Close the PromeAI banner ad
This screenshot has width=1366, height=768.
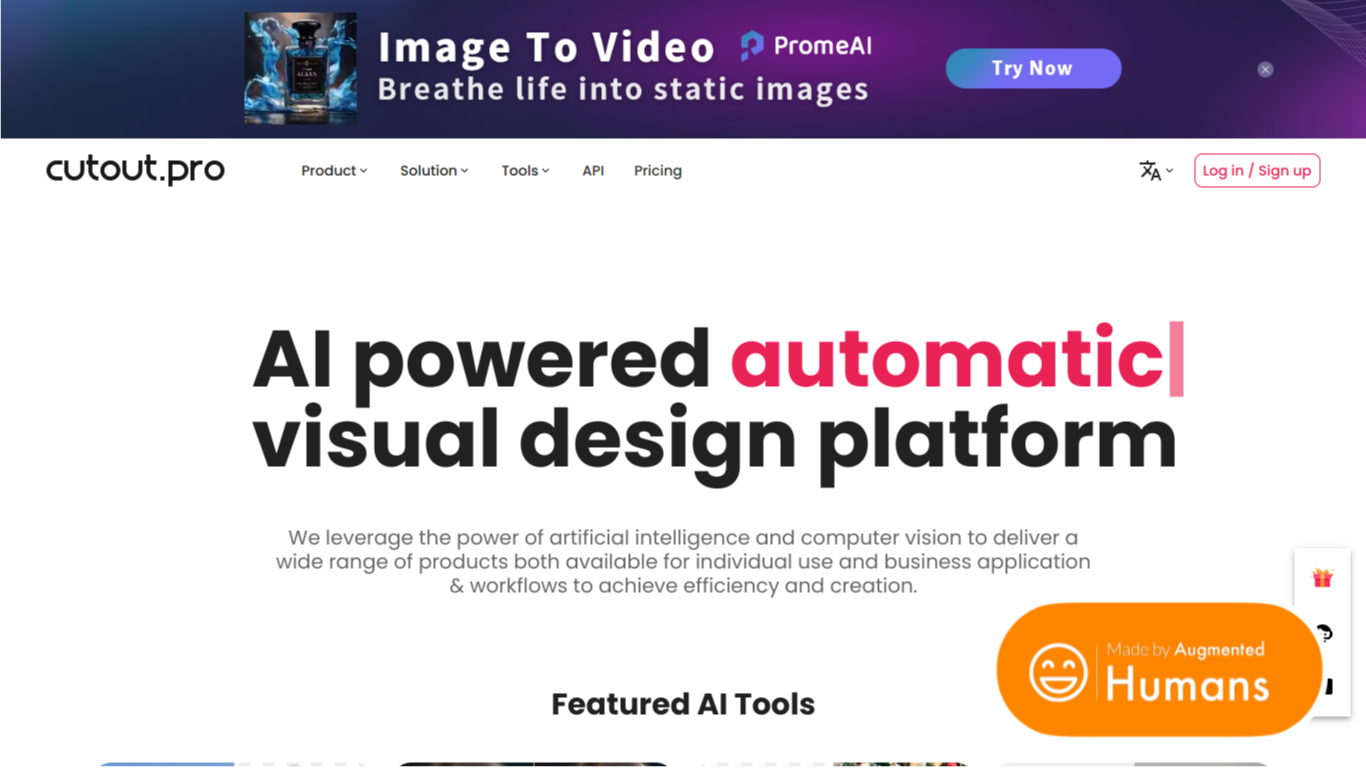point(1265,70)
